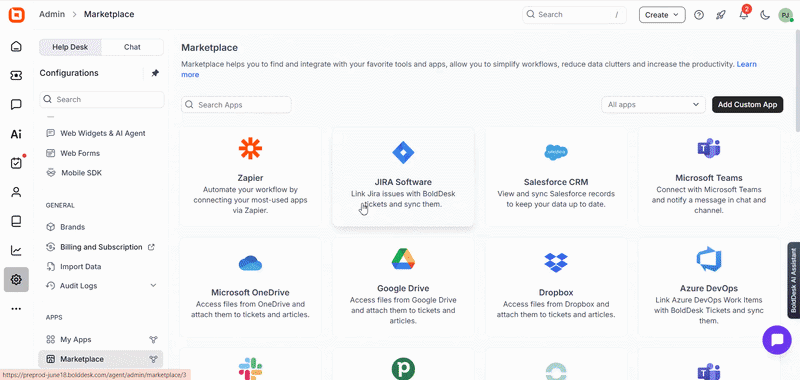This screenshot has width=800, height=380.
Task: Open the Chat bubble icon in left rail
Action: (x=16, y=105)
